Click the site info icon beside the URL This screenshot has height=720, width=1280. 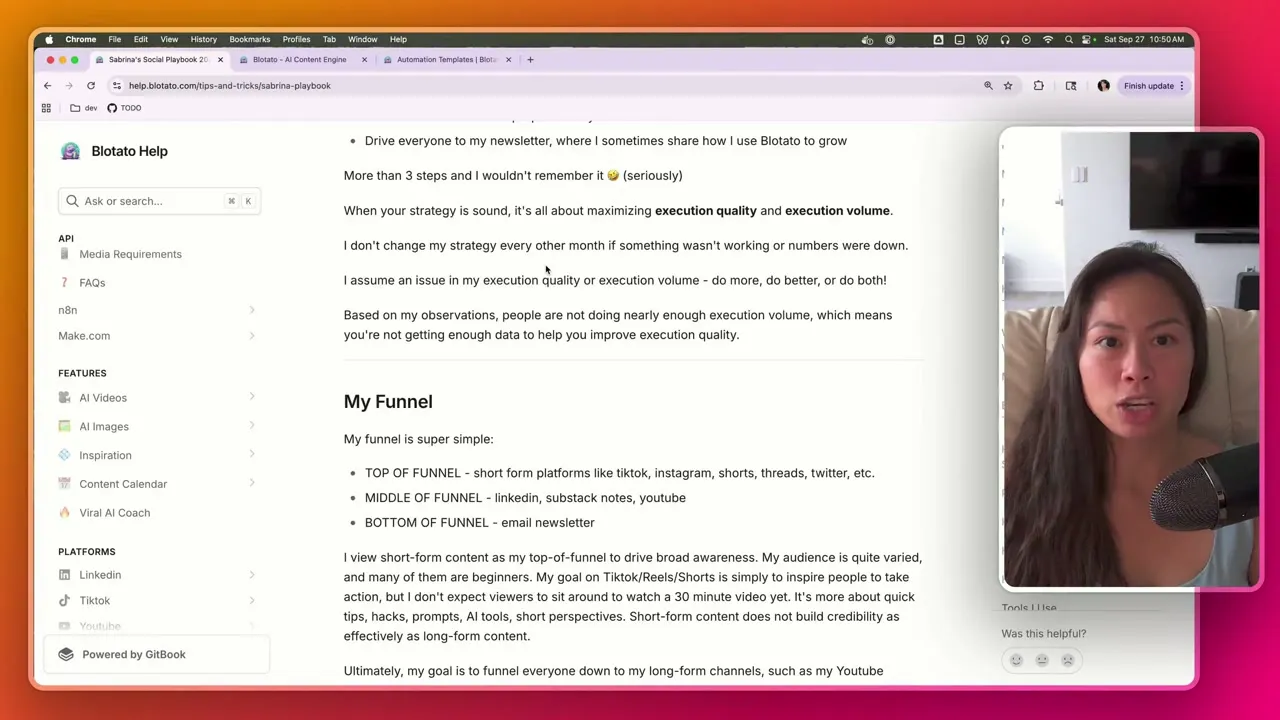pos(117,86)
